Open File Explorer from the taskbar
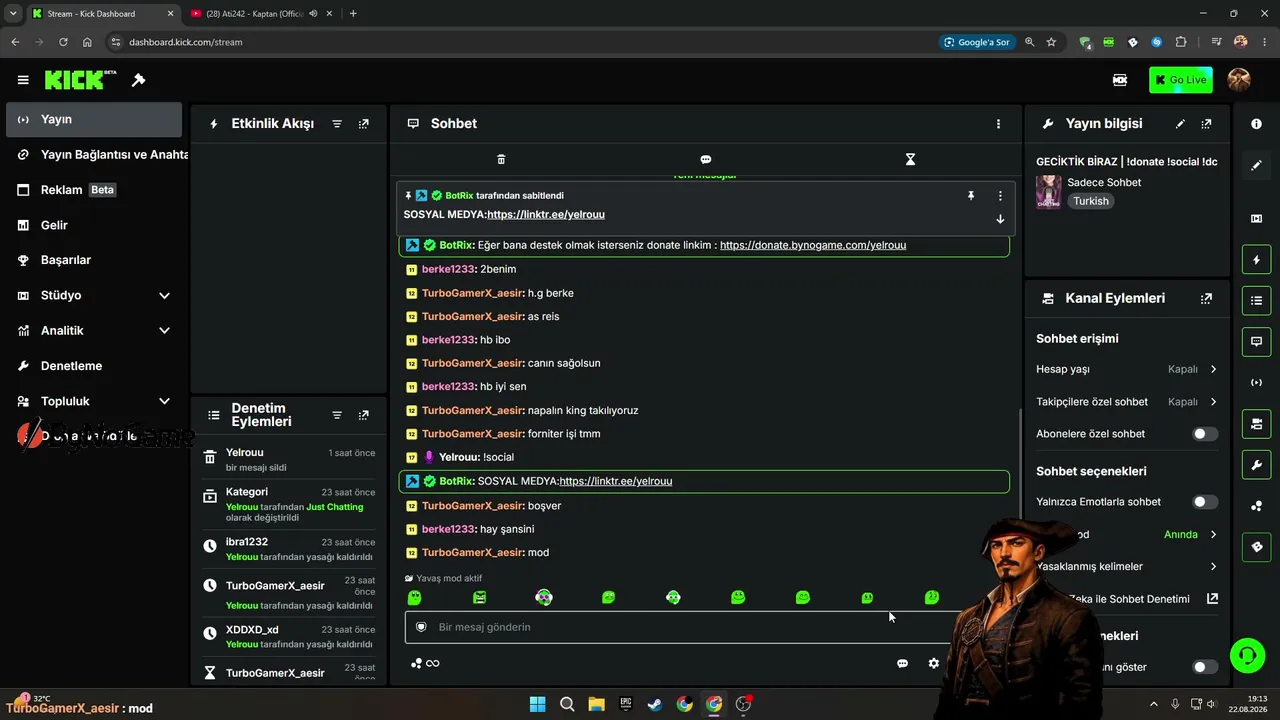Screen dimensions: 1280x720 tap(596, 704)
